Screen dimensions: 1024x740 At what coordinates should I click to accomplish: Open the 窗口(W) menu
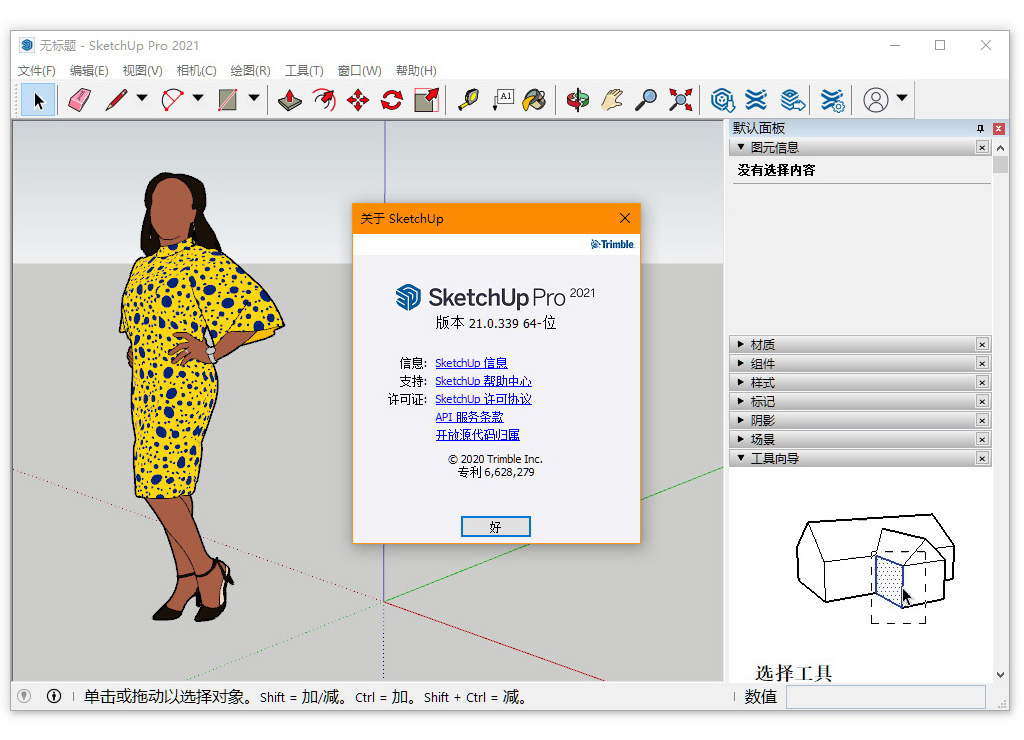coord(360,71)
